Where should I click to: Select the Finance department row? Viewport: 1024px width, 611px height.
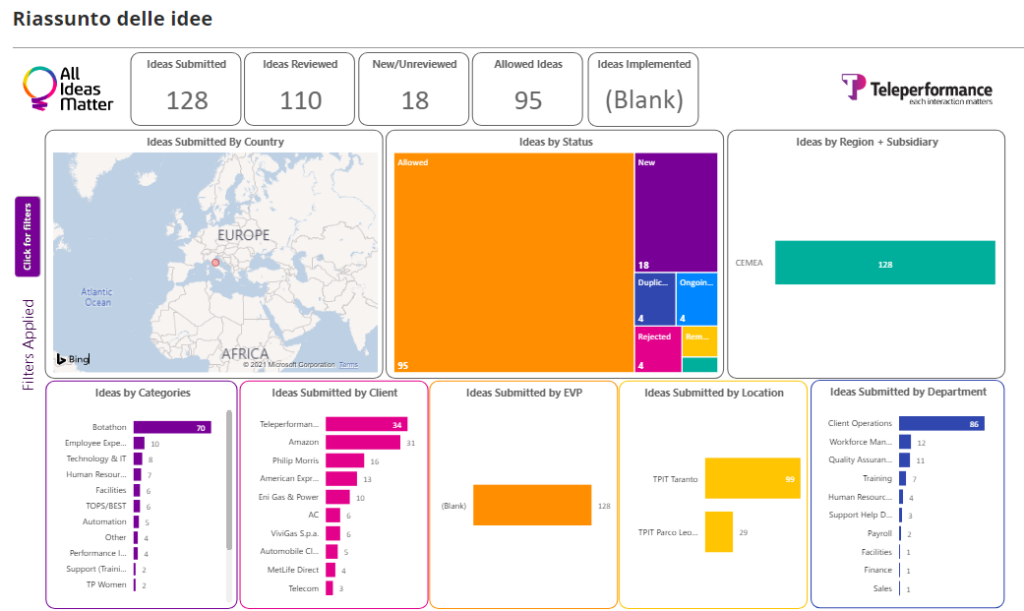point(888,570)
